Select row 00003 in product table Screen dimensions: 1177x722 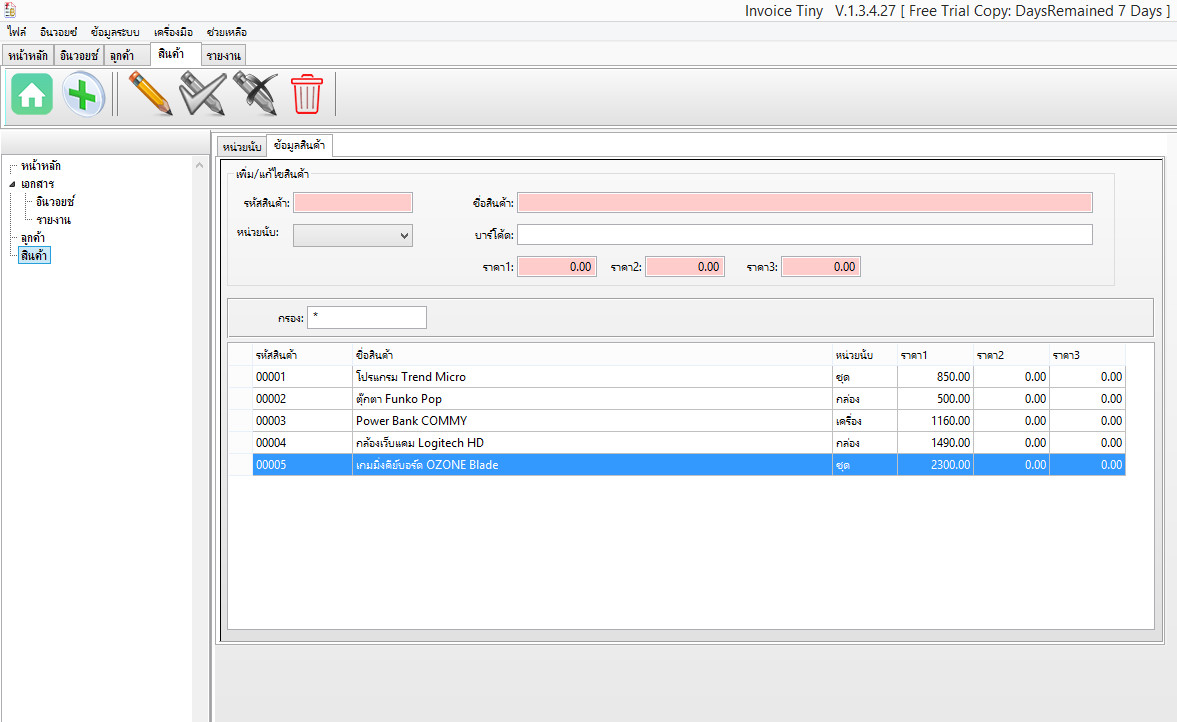coord(677,420)
